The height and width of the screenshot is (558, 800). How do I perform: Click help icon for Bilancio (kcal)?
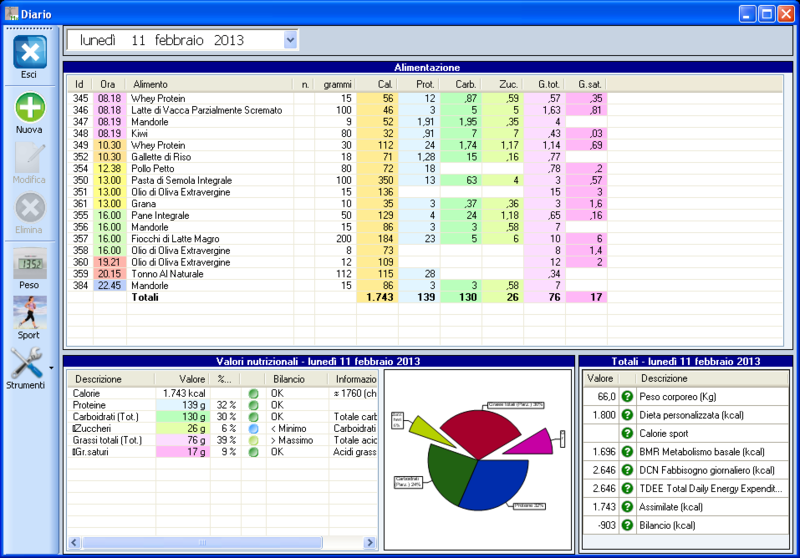pos(627,525)
